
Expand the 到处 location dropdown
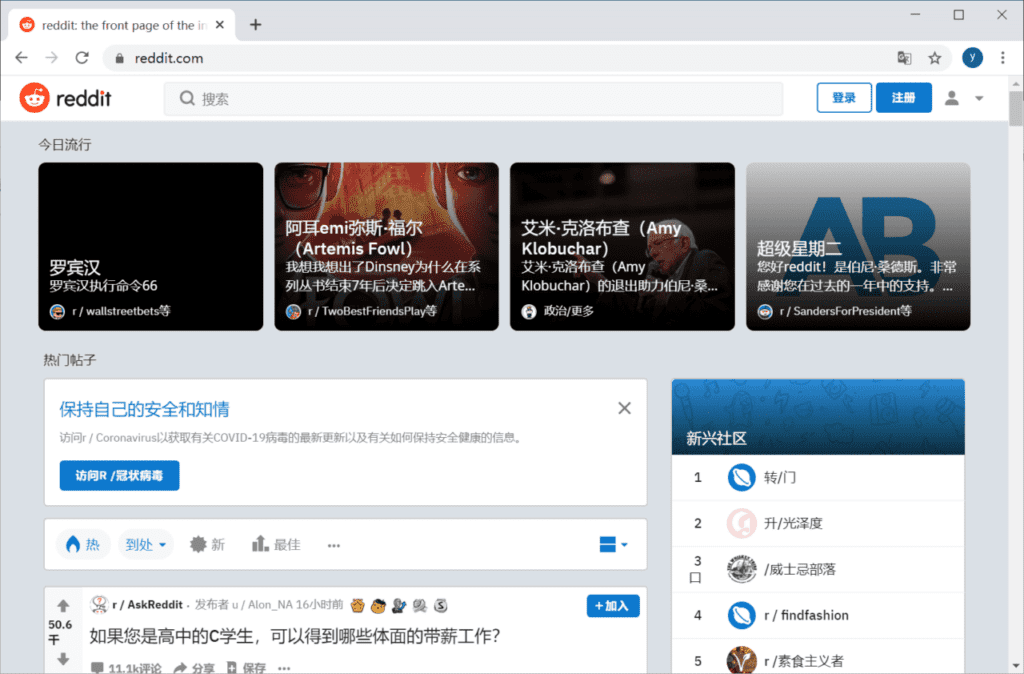146,545
